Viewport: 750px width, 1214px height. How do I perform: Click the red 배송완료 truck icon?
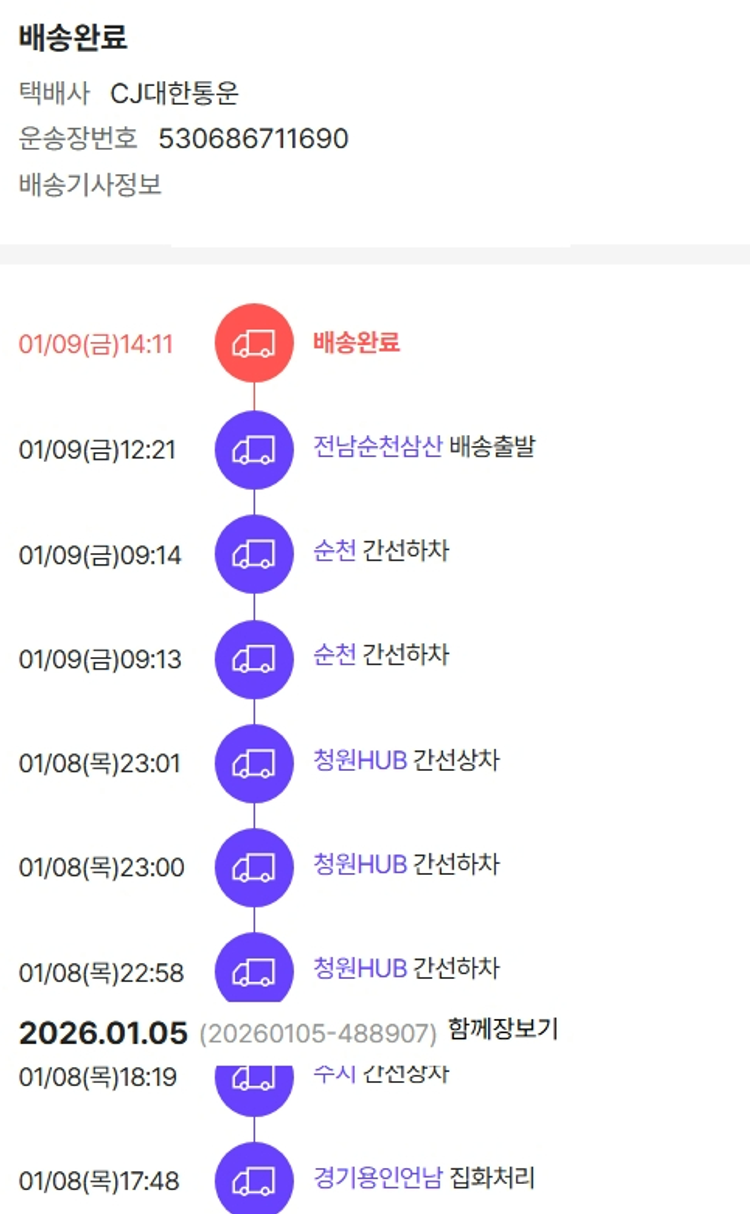pos(254,343)
